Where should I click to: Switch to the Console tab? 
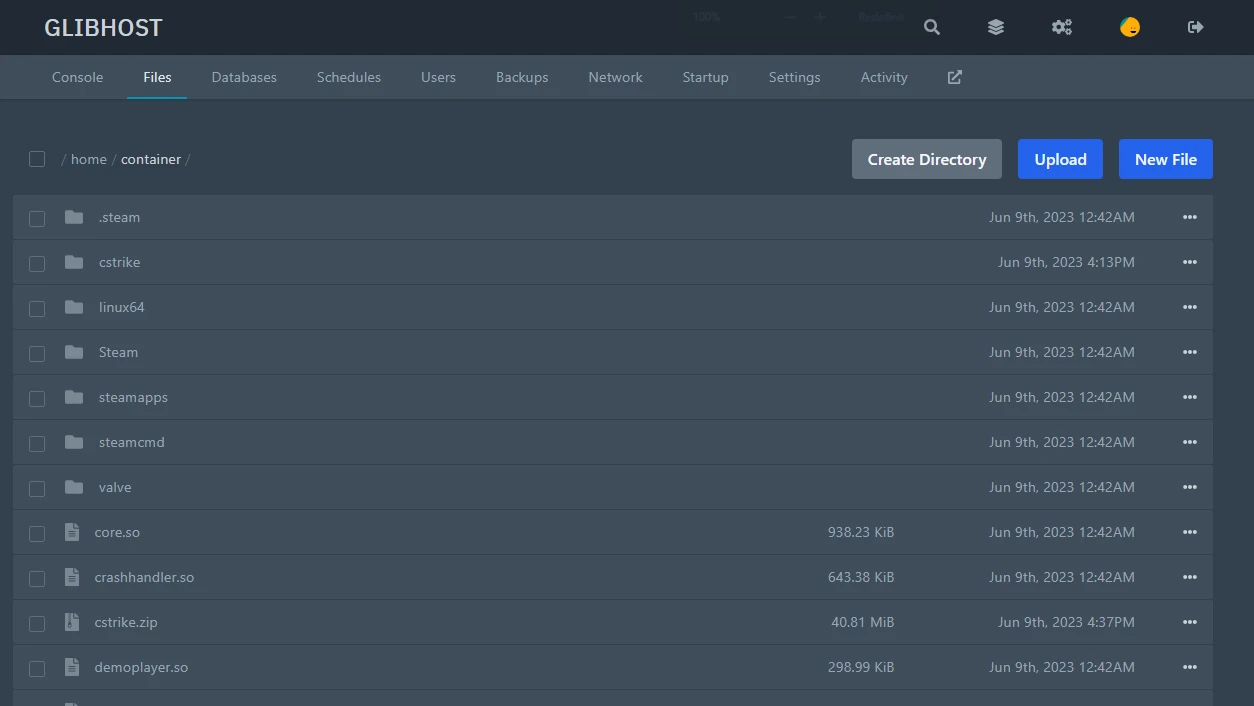77,77
